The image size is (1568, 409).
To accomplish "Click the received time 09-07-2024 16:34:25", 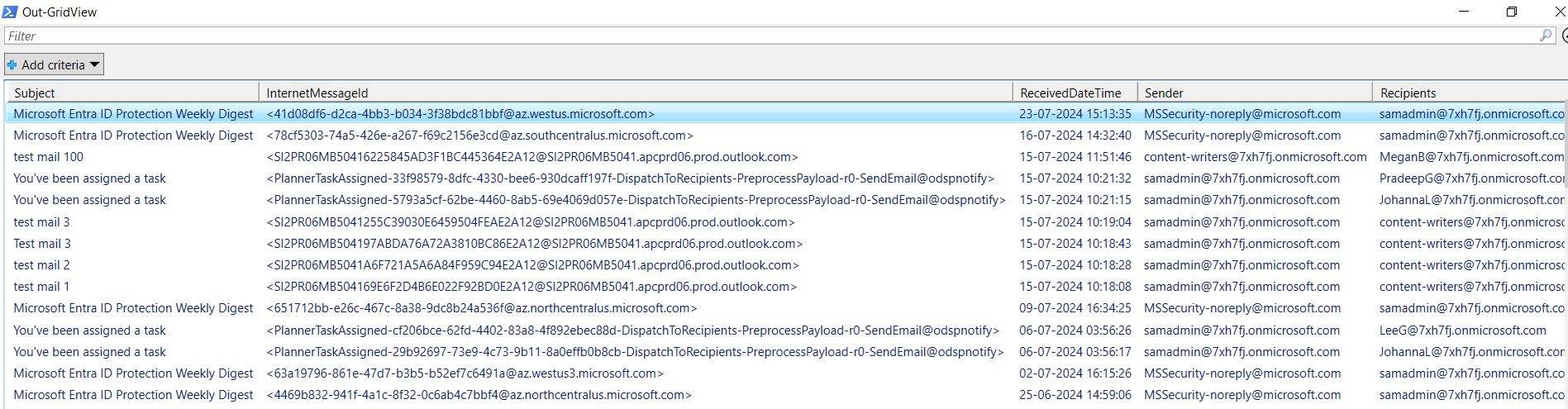I will 1075,308.
